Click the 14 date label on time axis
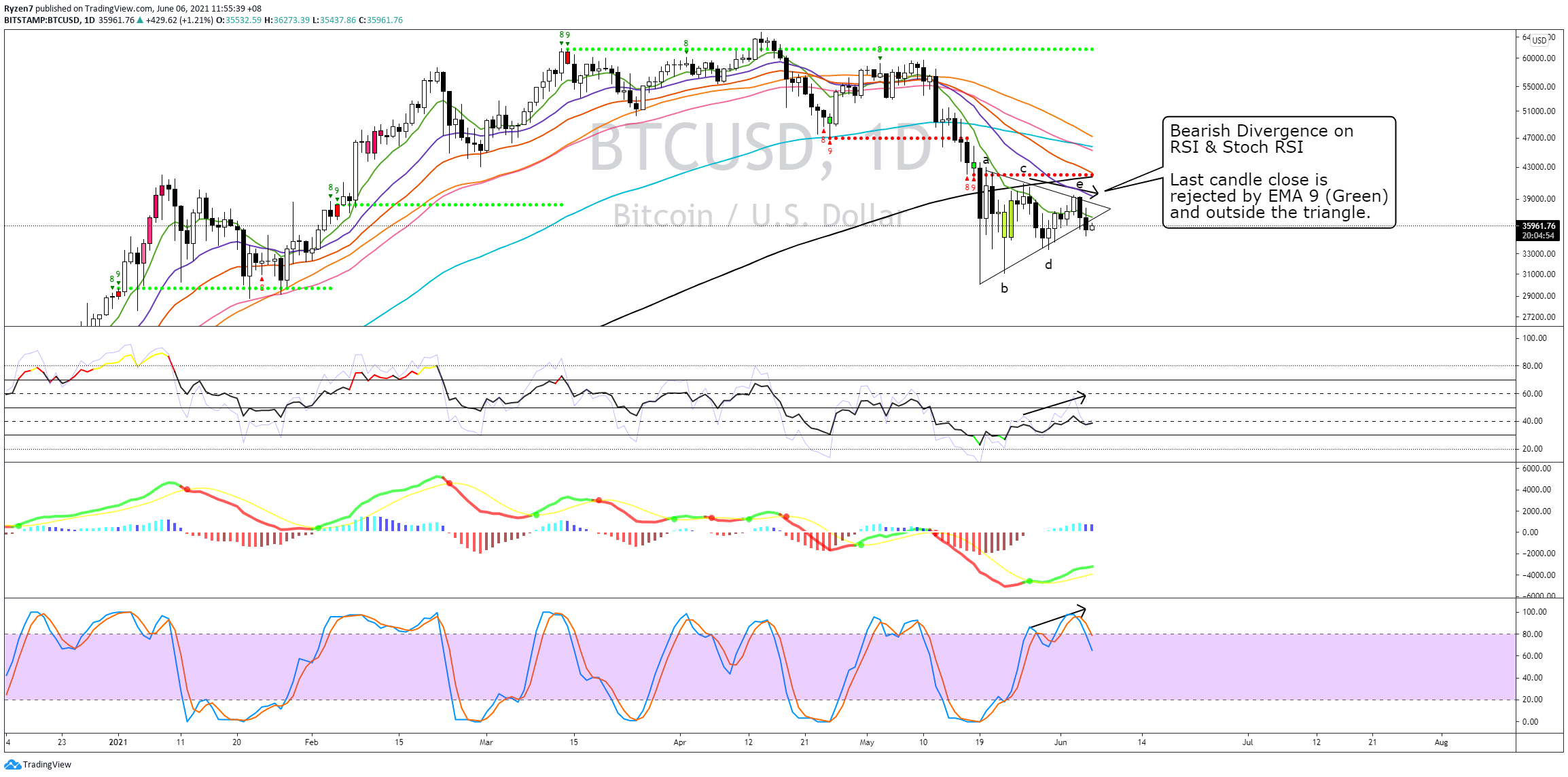 click(1142, 742)
